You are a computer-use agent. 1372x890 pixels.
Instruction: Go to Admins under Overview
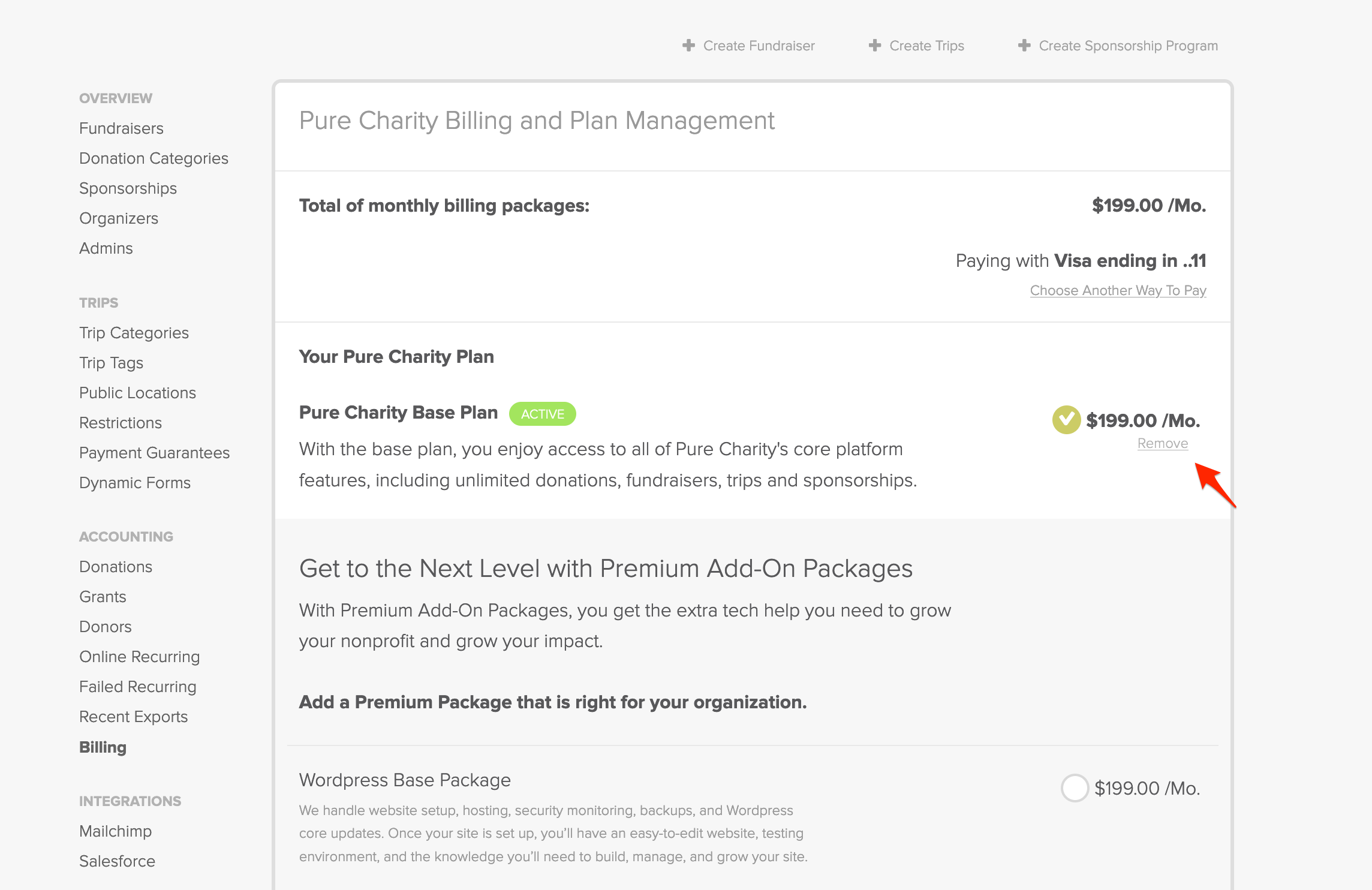tap(106, 248)
